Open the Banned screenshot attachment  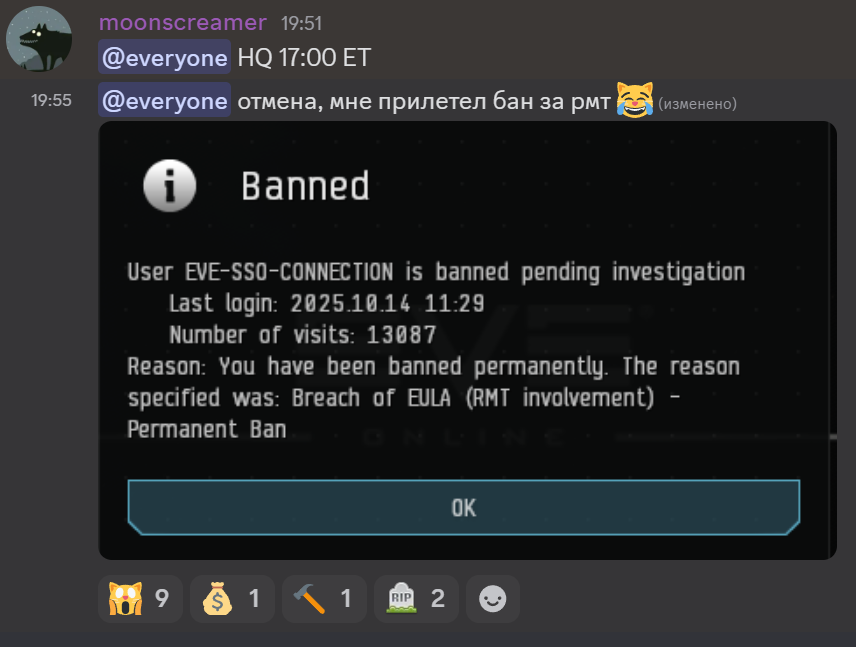[467, 340]
